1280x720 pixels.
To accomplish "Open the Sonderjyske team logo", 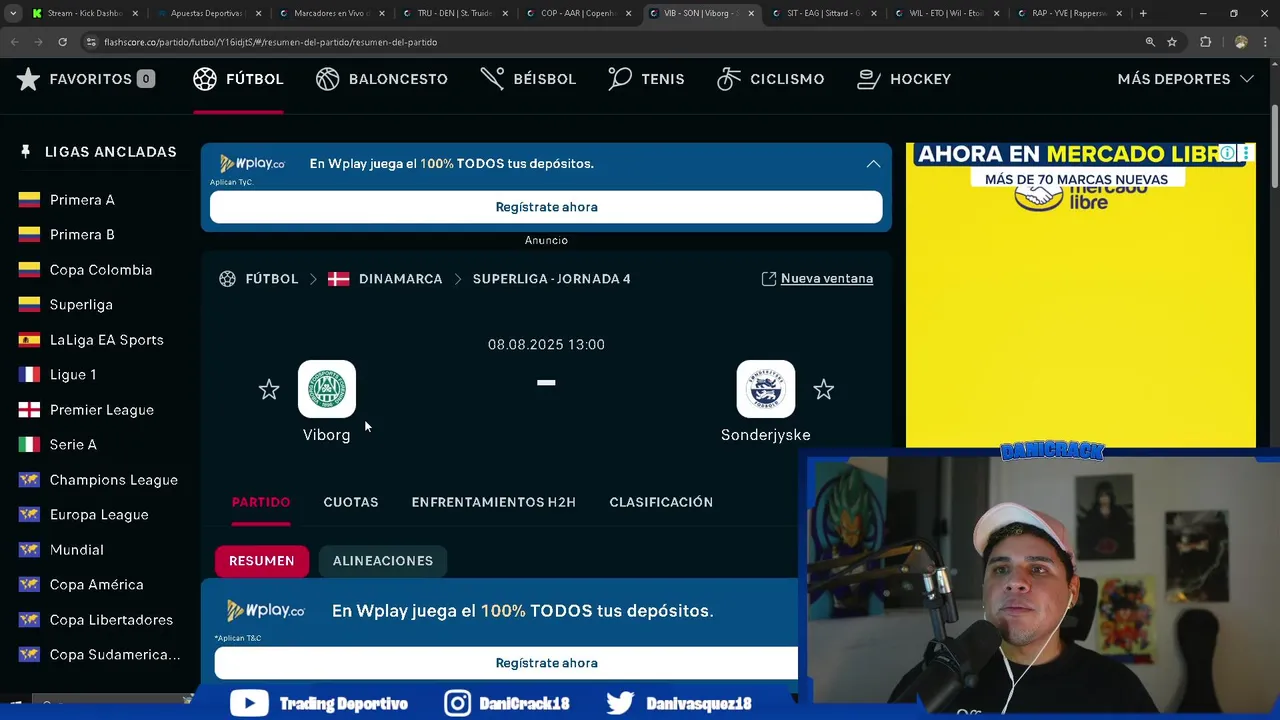I will click(766, 389).
